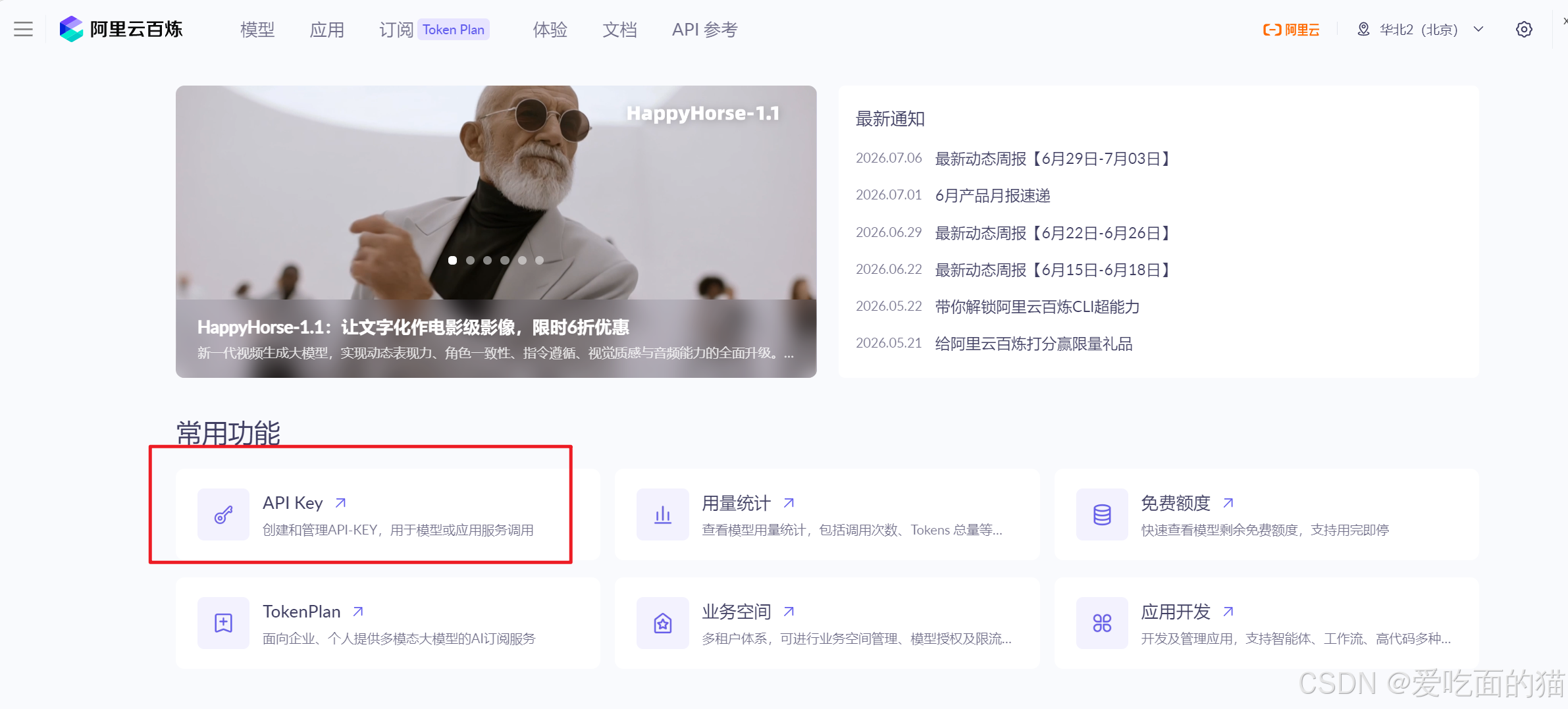Click the banner subtitle starting 新一代视频生成大模型
Screen dimensions: 1568x709
click(496, 354)
